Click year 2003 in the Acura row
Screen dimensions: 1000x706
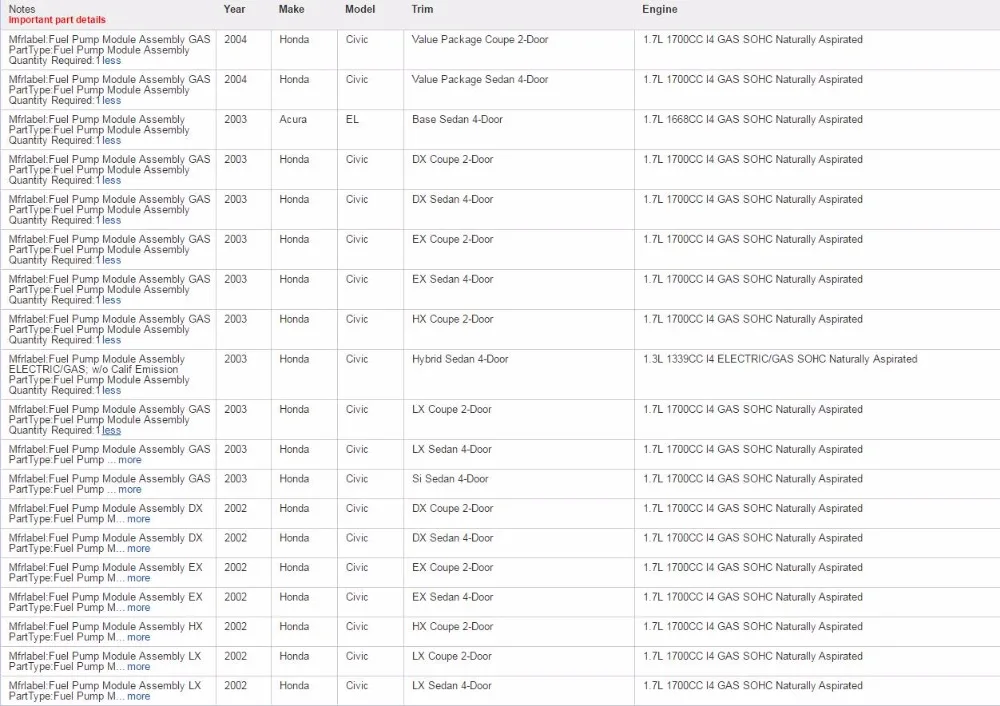click(x=235, y=119)
